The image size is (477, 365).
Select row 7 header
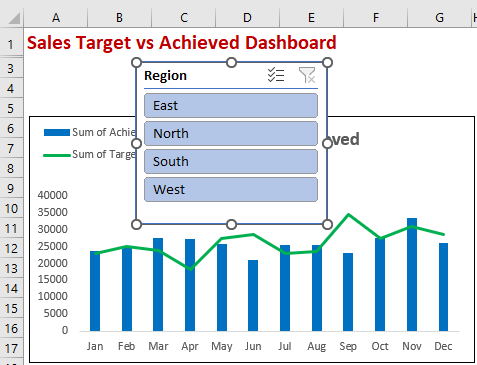[11, 148]
